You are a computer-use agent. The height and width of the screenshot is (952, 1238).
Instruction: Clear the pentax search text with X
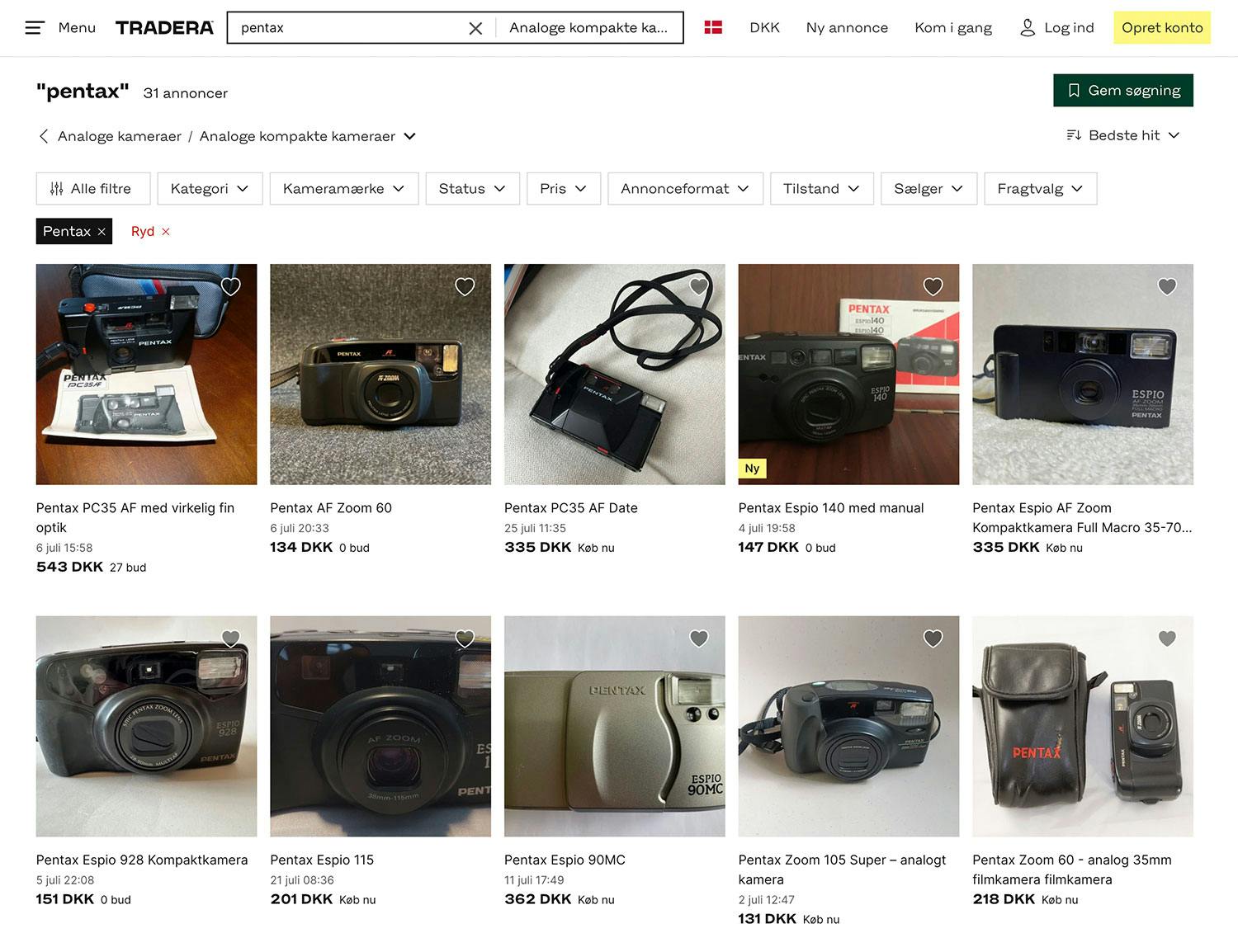pos(475,28)
